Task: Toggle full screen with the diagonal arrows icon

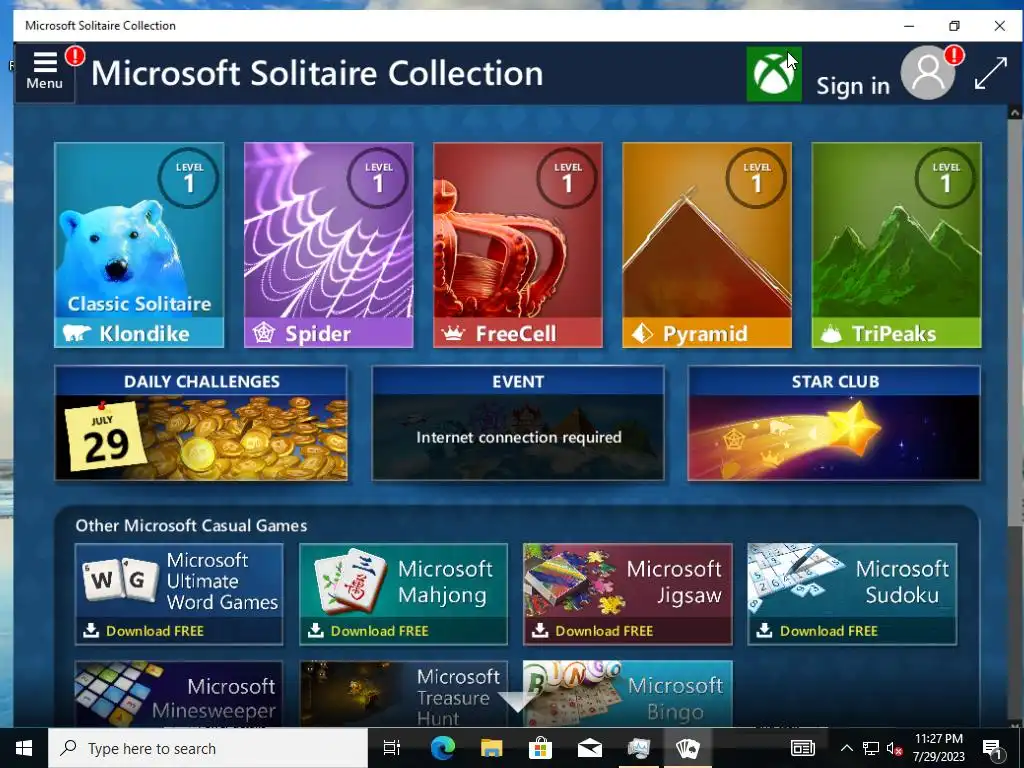Action: 990,73
